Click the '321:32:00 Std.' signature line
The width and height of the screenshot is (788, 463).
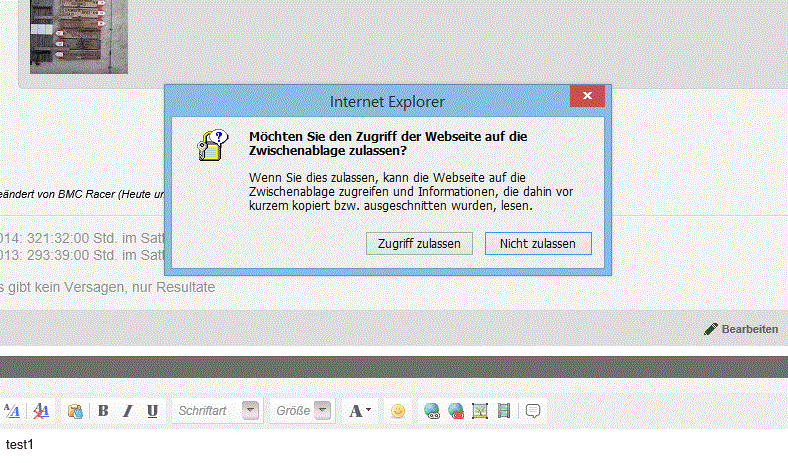coord(82,238)
